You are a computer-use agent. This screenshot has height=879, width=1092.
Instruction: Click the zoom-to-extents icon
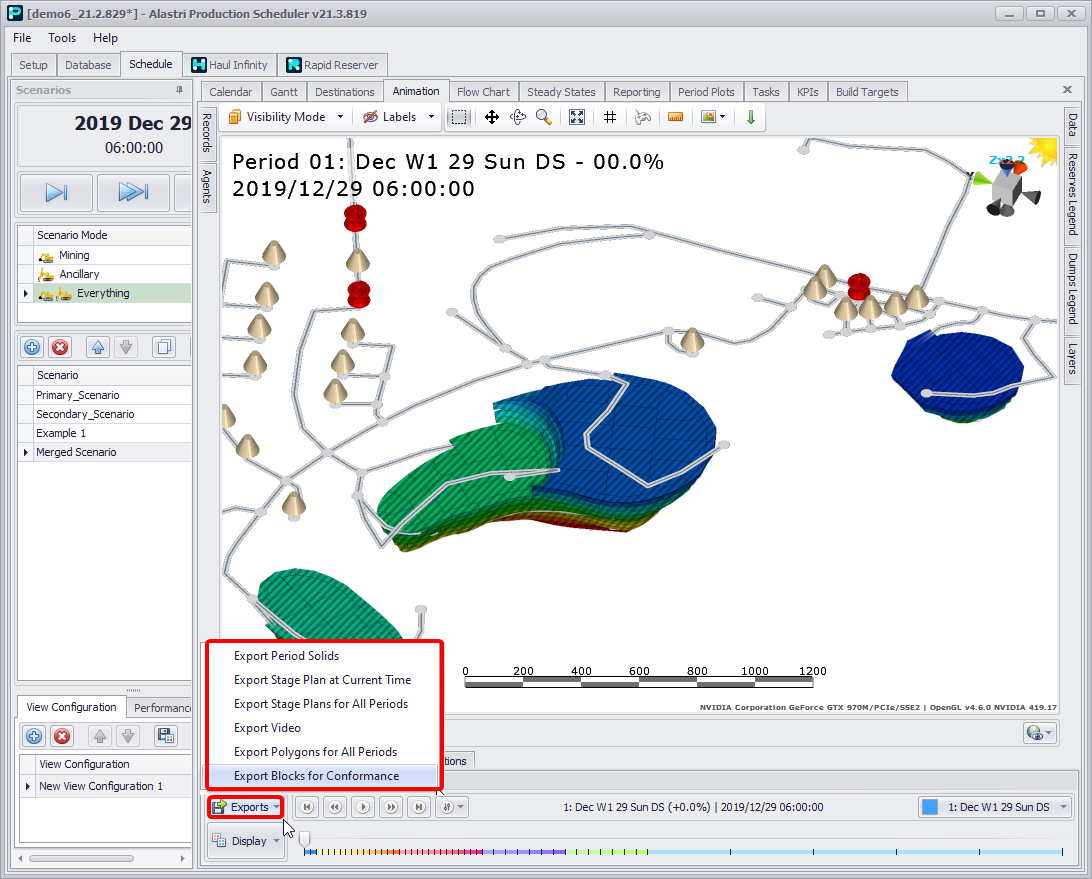577,117
